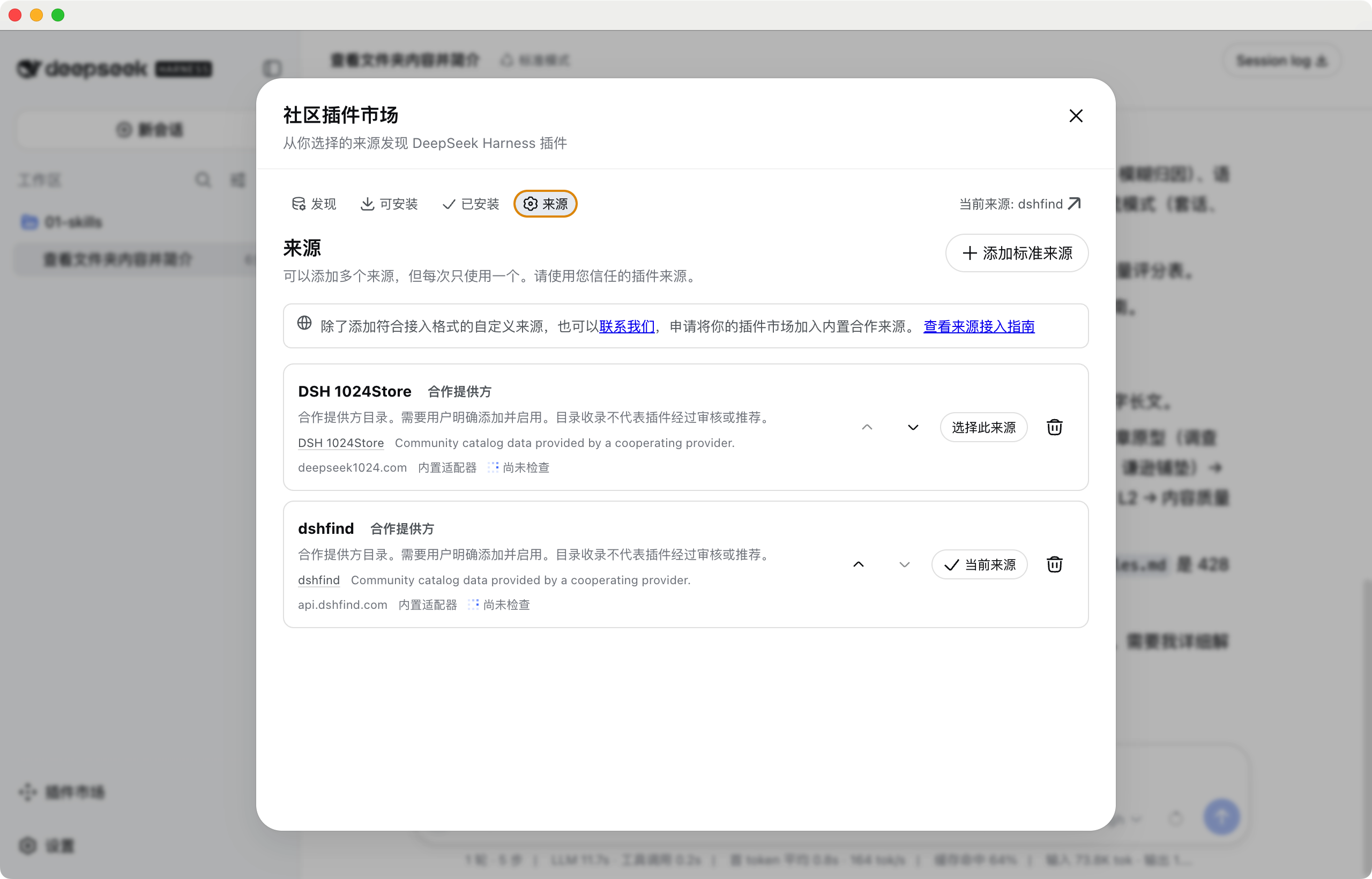Image resolution: width=1372 pixels, height=879 pixels.
Task: Move DSH 1024Store source up
Action: click(867, 428)
